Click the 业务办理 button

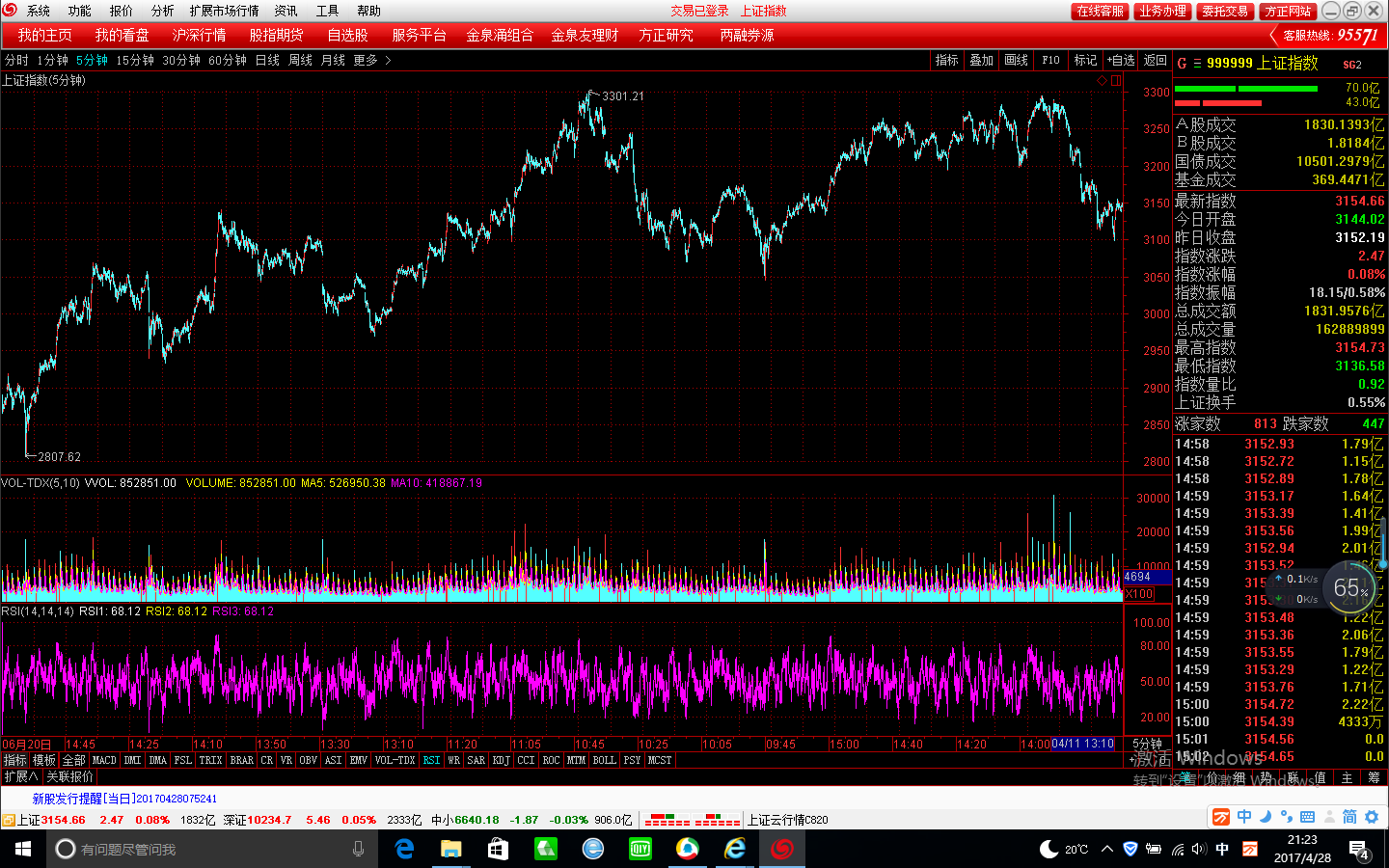1162,11
